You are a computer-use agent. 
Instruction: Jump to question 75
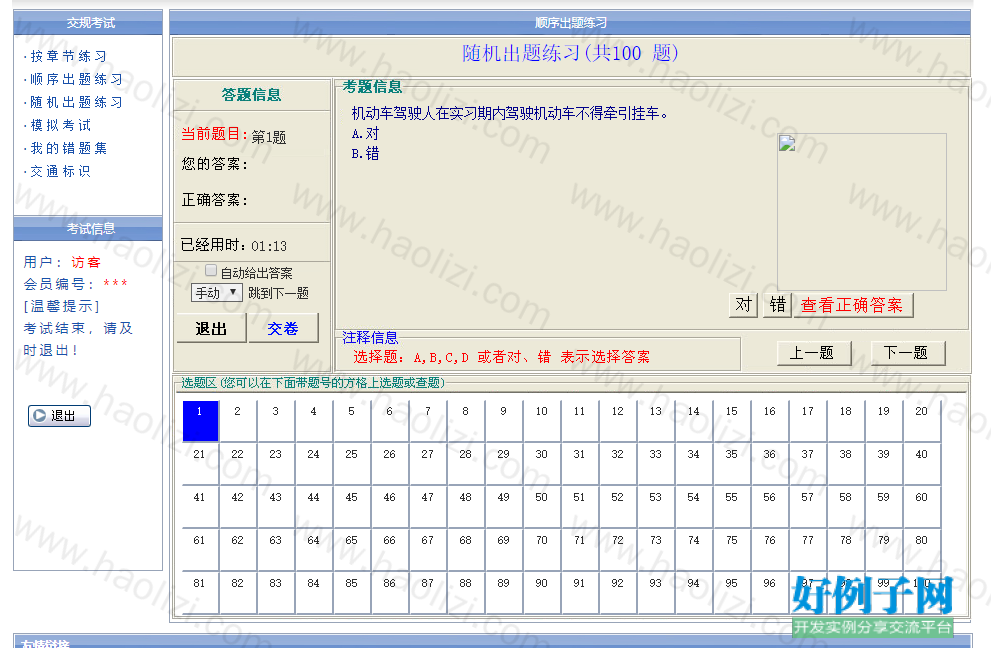[732, 549]
